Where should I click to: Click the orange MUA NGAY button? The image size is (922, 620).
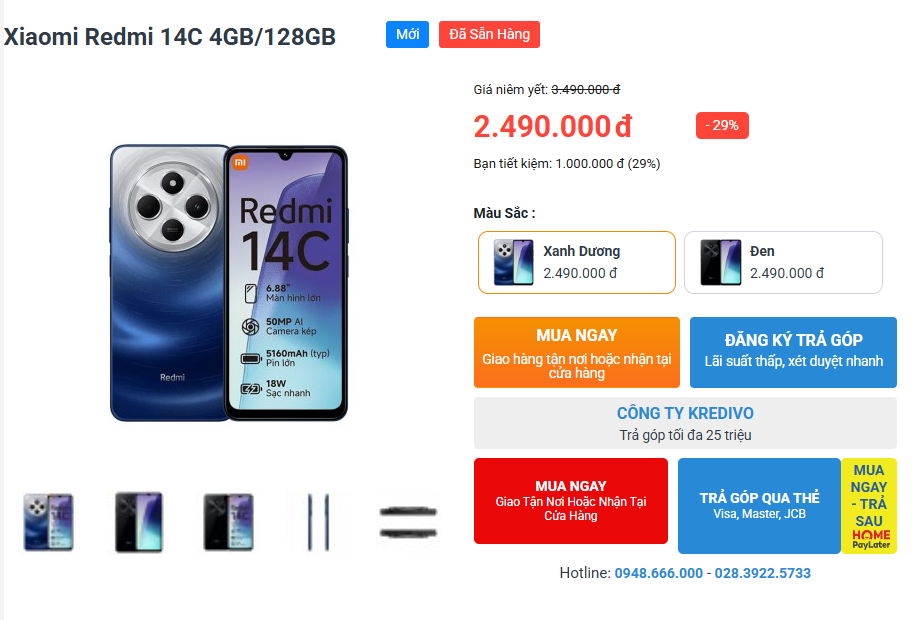[577, 352]
